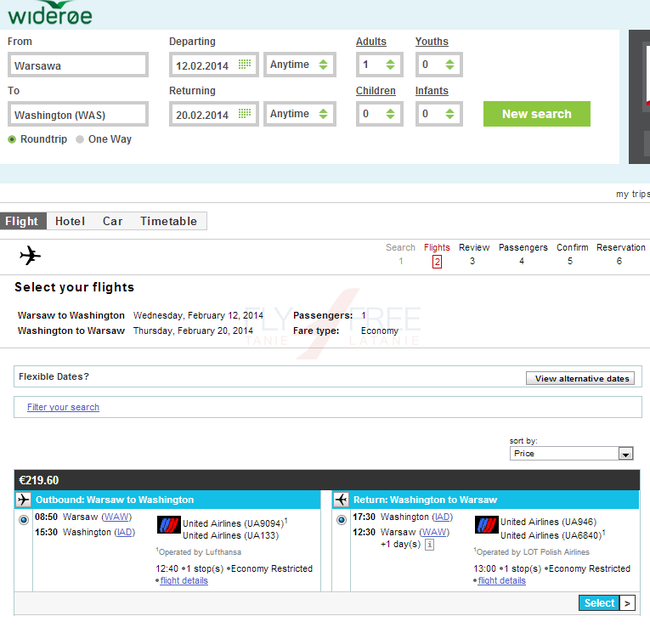Go to the Search step 1

pyautogui.click(x=400, y=254)
